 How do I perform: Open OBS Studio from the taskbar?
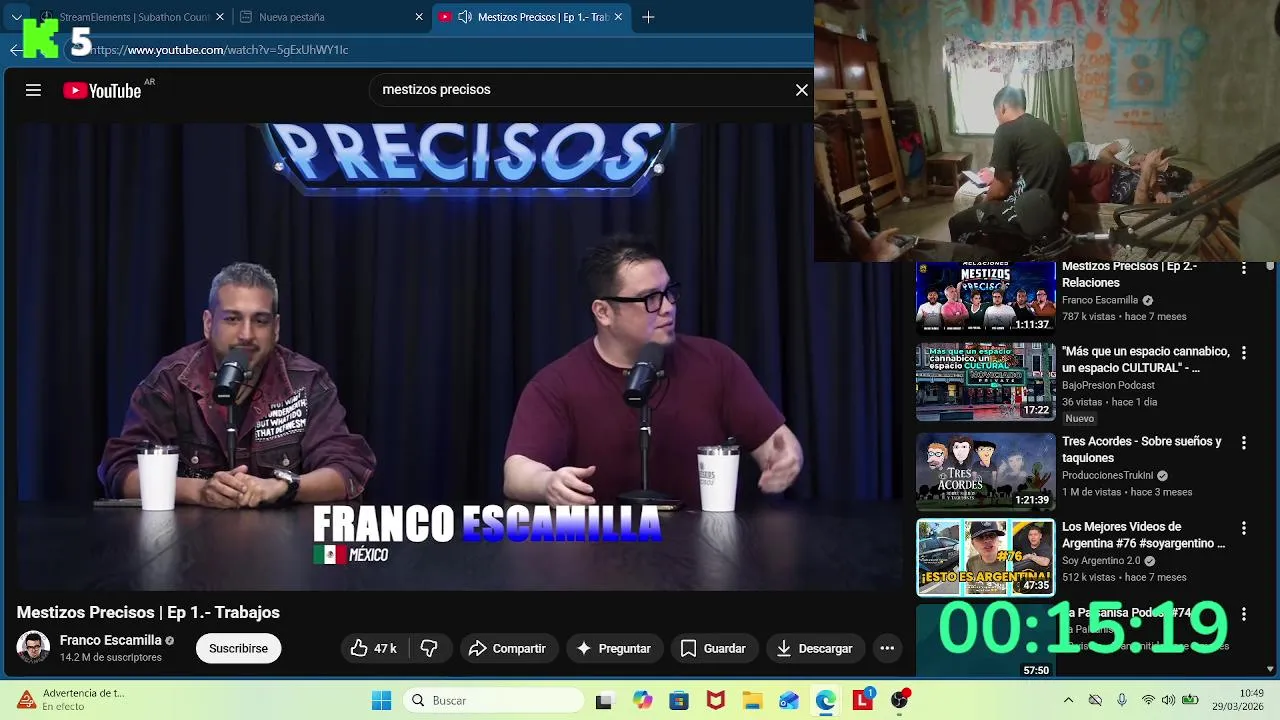[x=900, y=700]
